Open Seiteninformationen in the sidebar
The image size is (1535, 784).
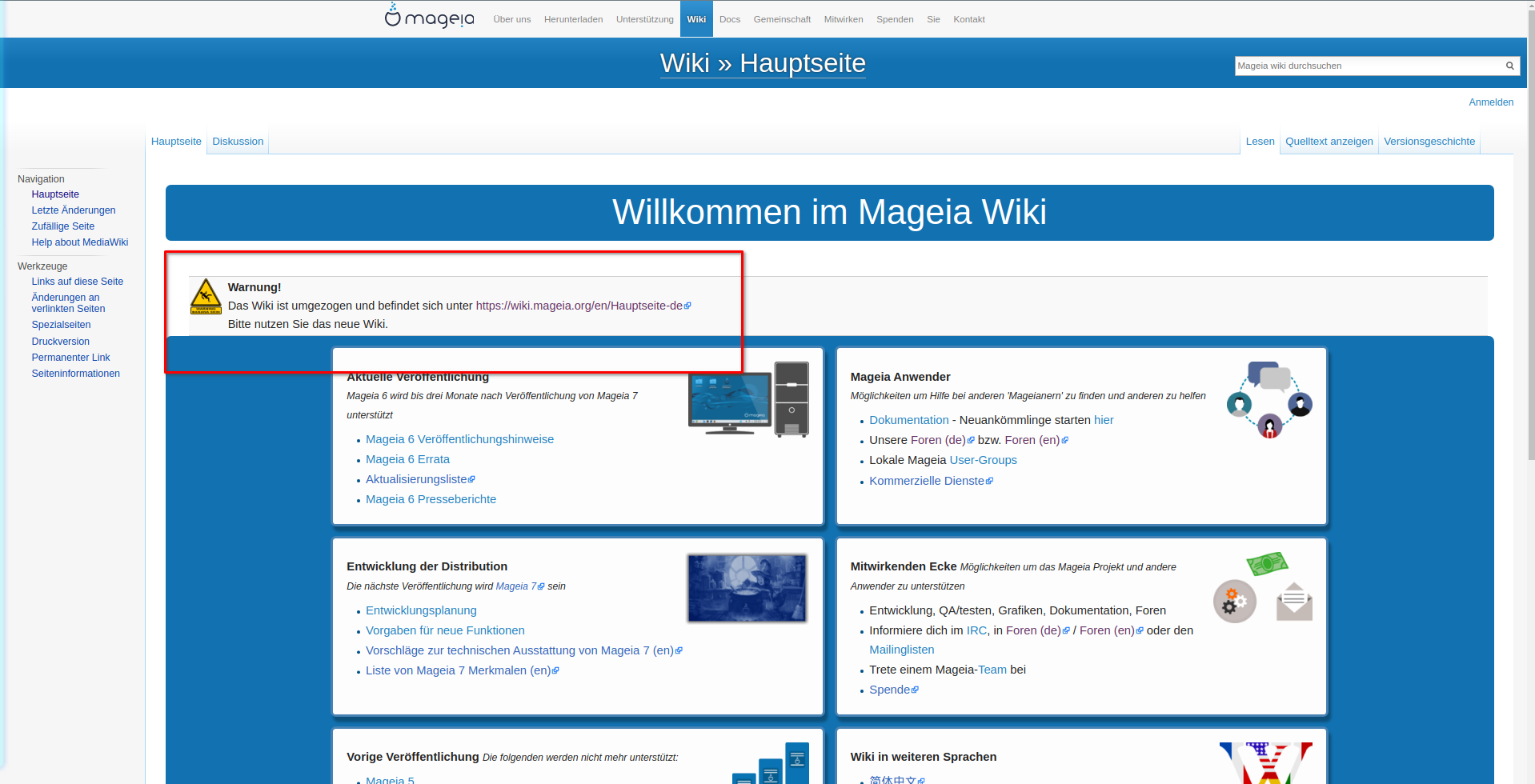pos(76,374)
